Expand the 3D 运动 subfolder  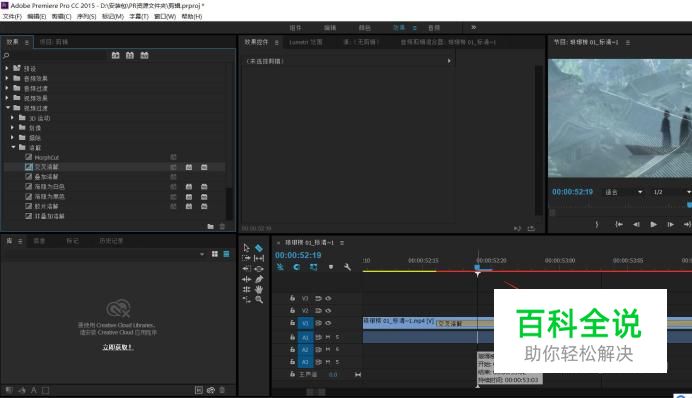pyautogui.click(x=12, y=118)
